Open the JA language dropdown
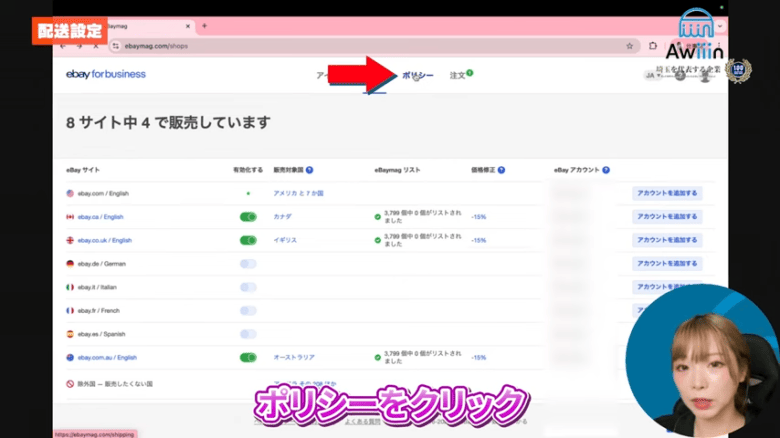Image resolution: width=780 pixels, height=438 pixels. [x=652, y=75]
